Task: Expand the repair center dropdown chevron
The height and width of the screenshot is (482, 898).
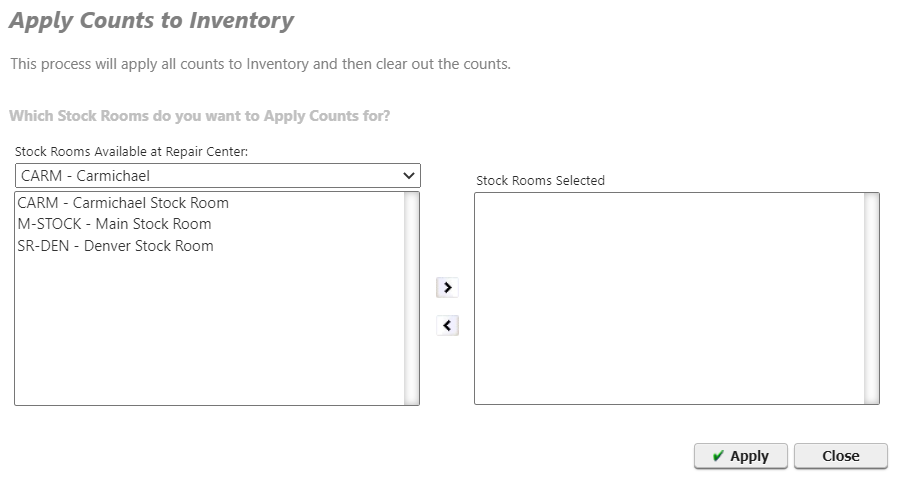Action: pyautogui.click(x=408, y=176)
